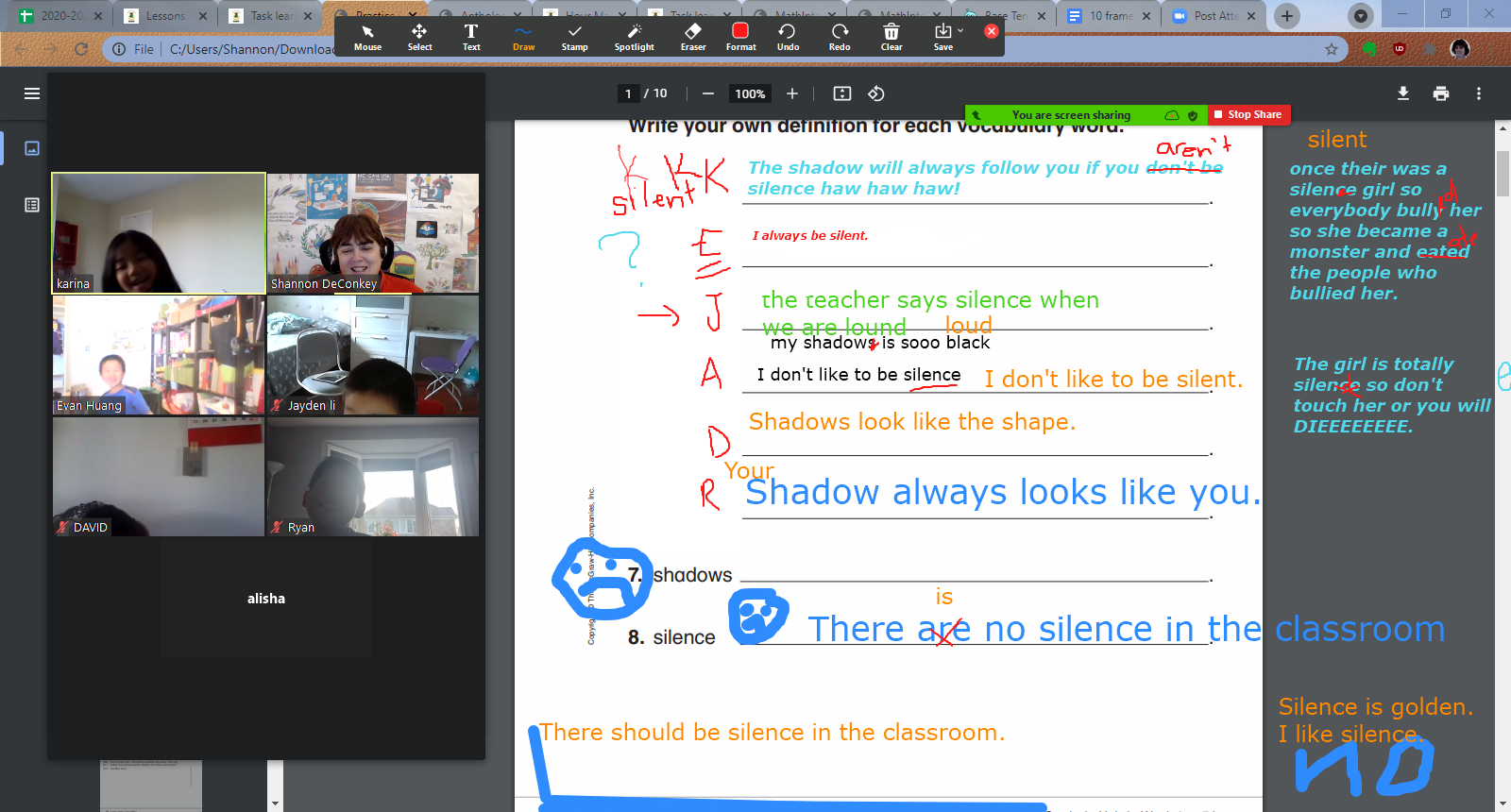Close the annotation toolbar

[x=991, y=31]
